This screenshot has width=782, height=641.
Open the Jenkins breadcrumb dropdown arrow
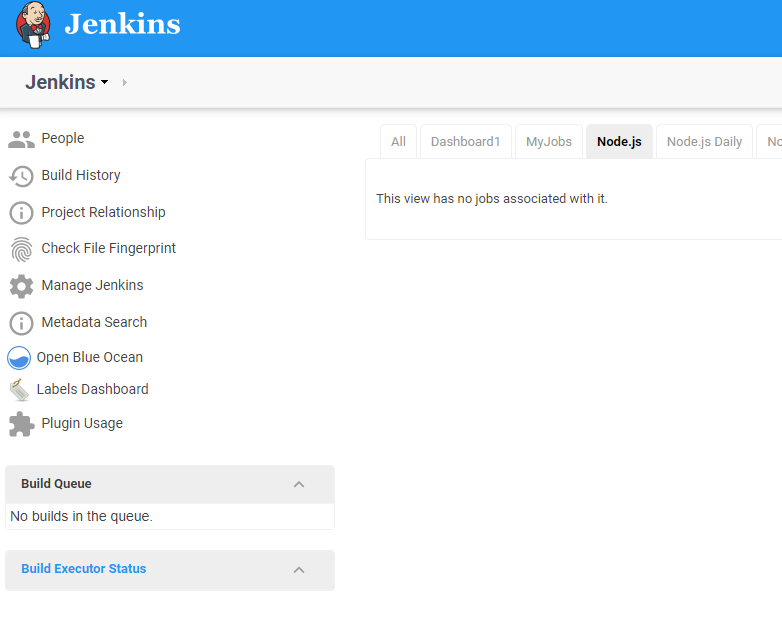click(104, 83)
